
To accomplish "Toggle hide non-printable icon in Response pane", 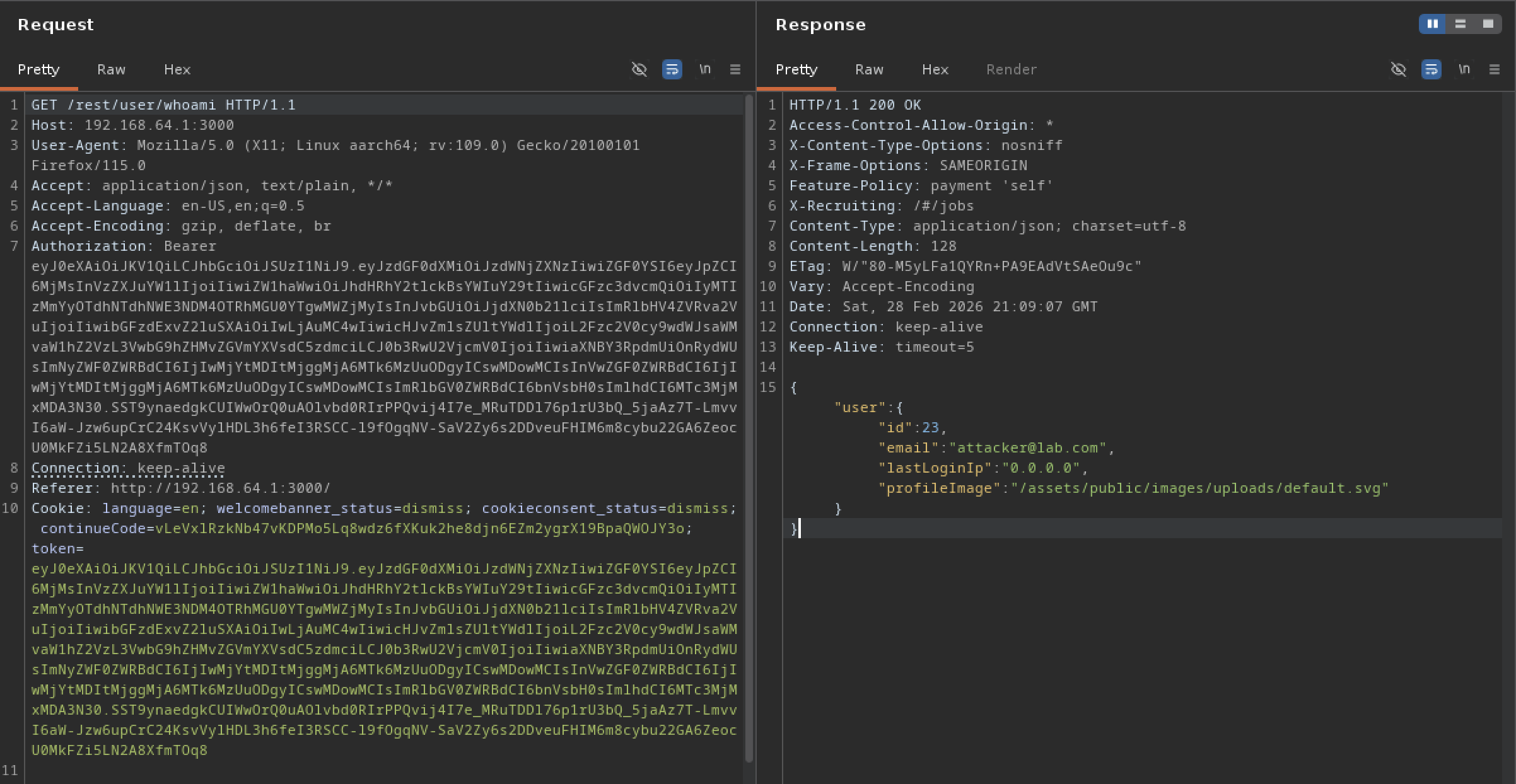I will coord(1398,69).
